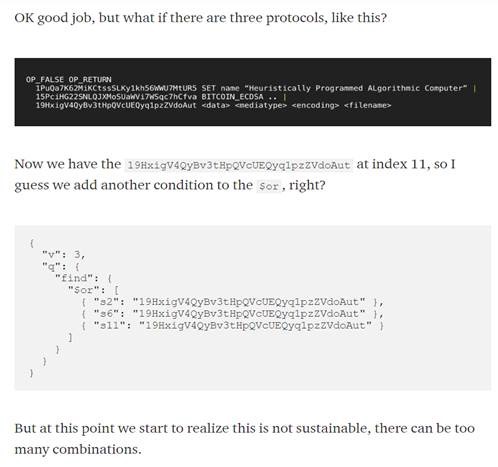Click the 19HxigV4QyBv3tHpQVcUEQyq1pzZVdoAut address in dark block
Screen dimensions: 498x467
coord(116,106)
